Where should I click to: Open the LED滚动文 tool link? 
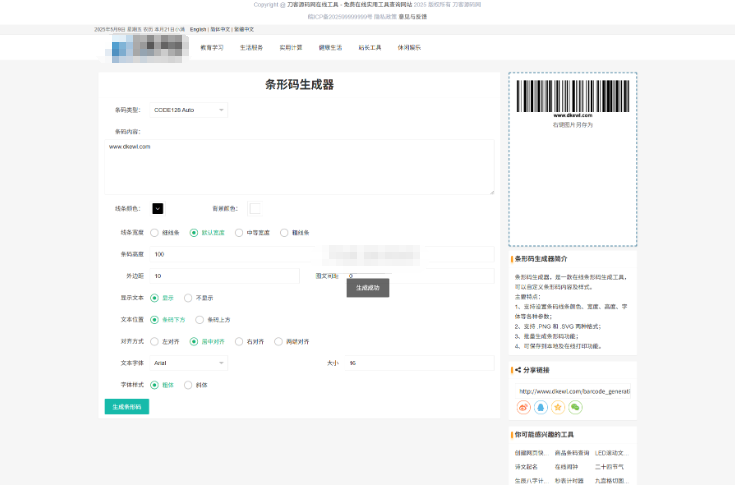612,453
